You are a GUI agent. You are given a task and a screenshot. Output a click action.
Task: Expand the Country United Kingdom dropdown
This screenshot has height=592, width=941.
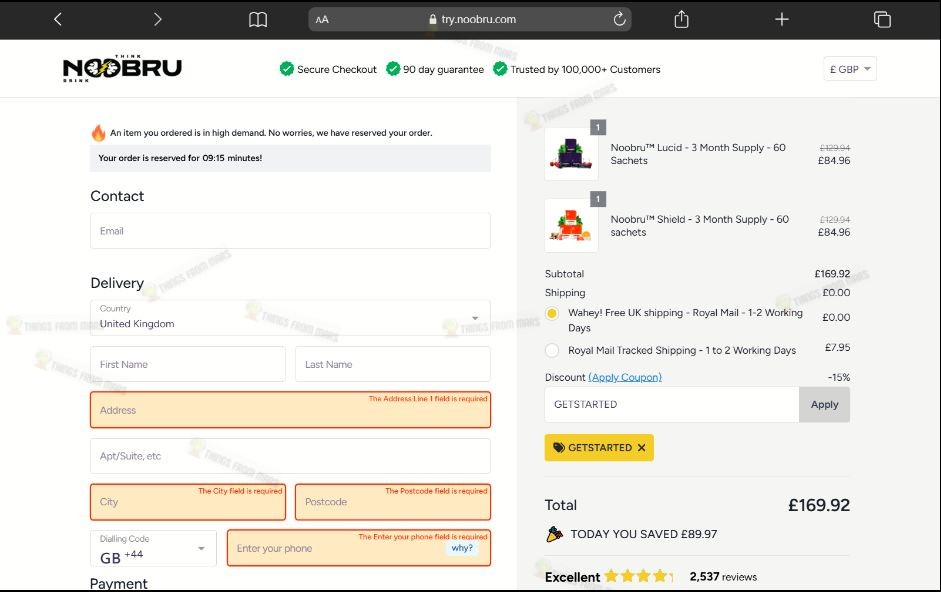click(290, 318)
